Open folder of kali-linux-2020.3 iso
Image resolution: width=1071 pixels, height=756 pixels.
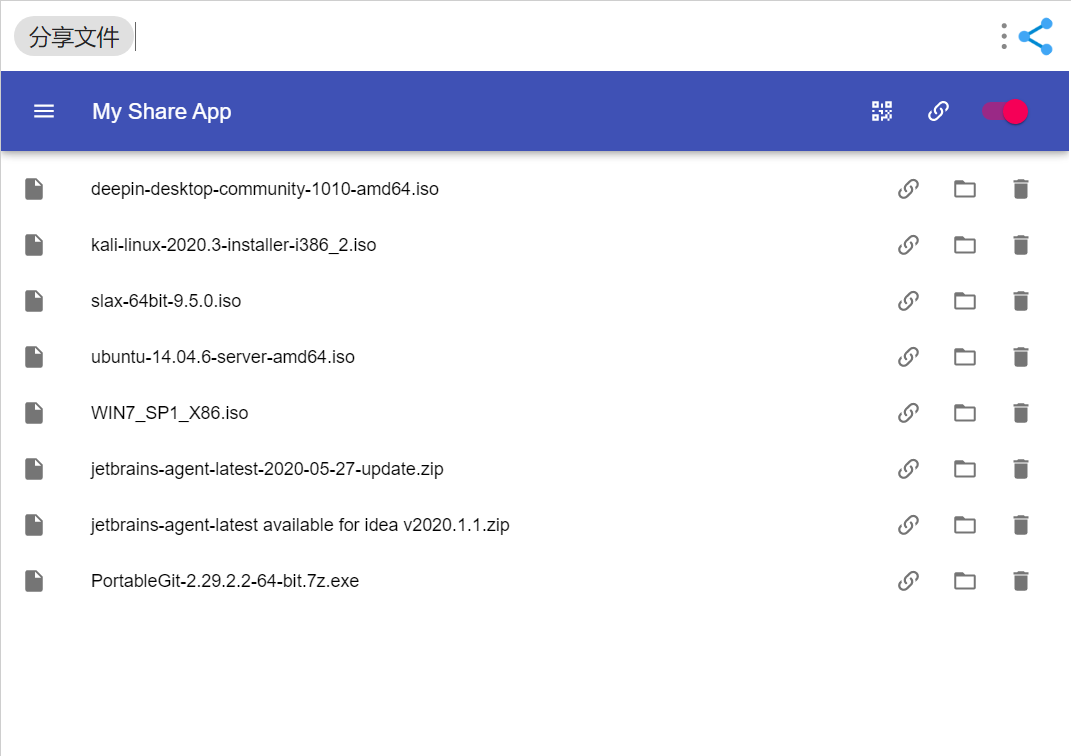pyautogui.click(x=964, y=245)
